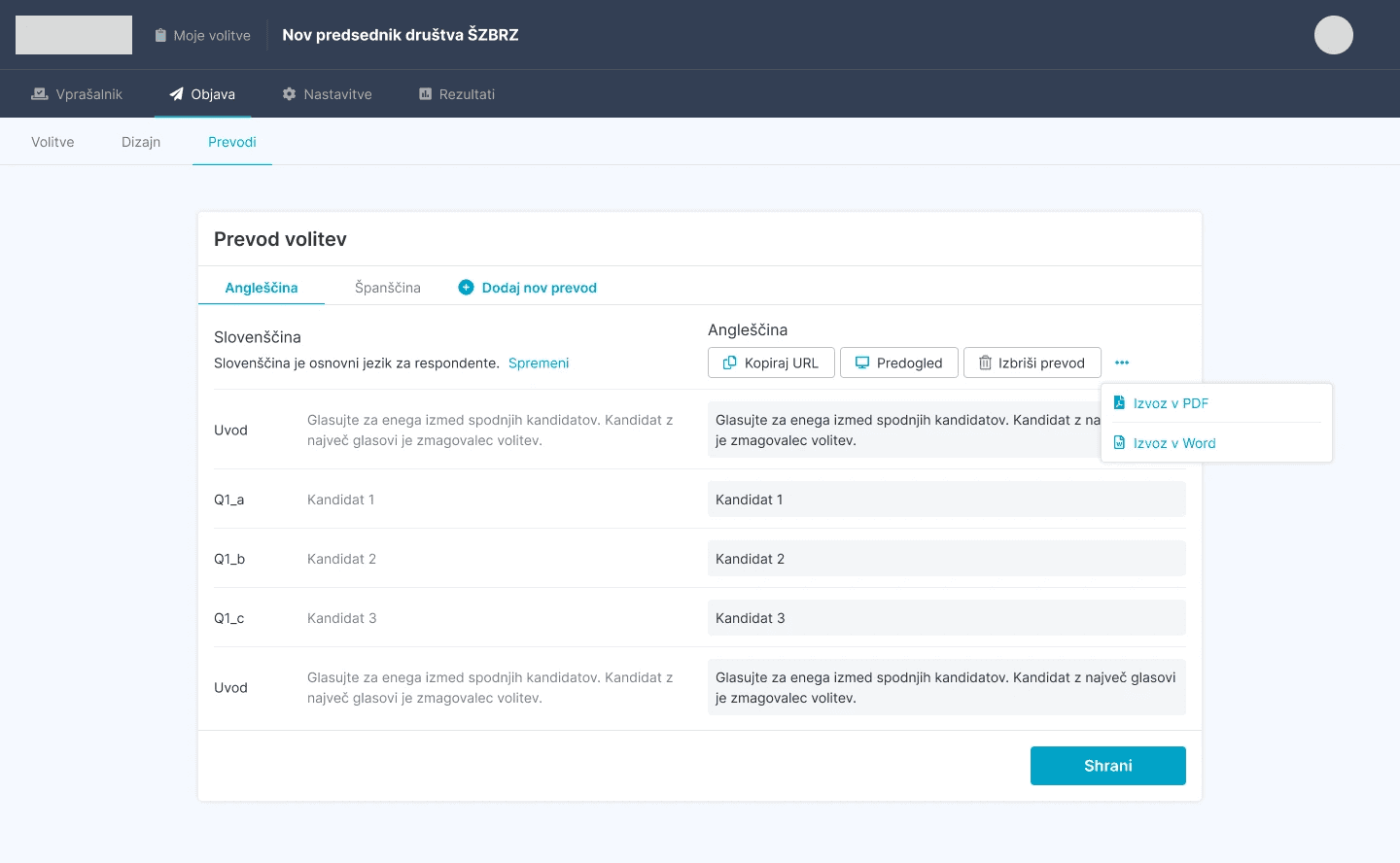Screen dimensions: 1400x863
Task: Select Izvoz v Word from the menu
Action: (x=1174, y=442)
